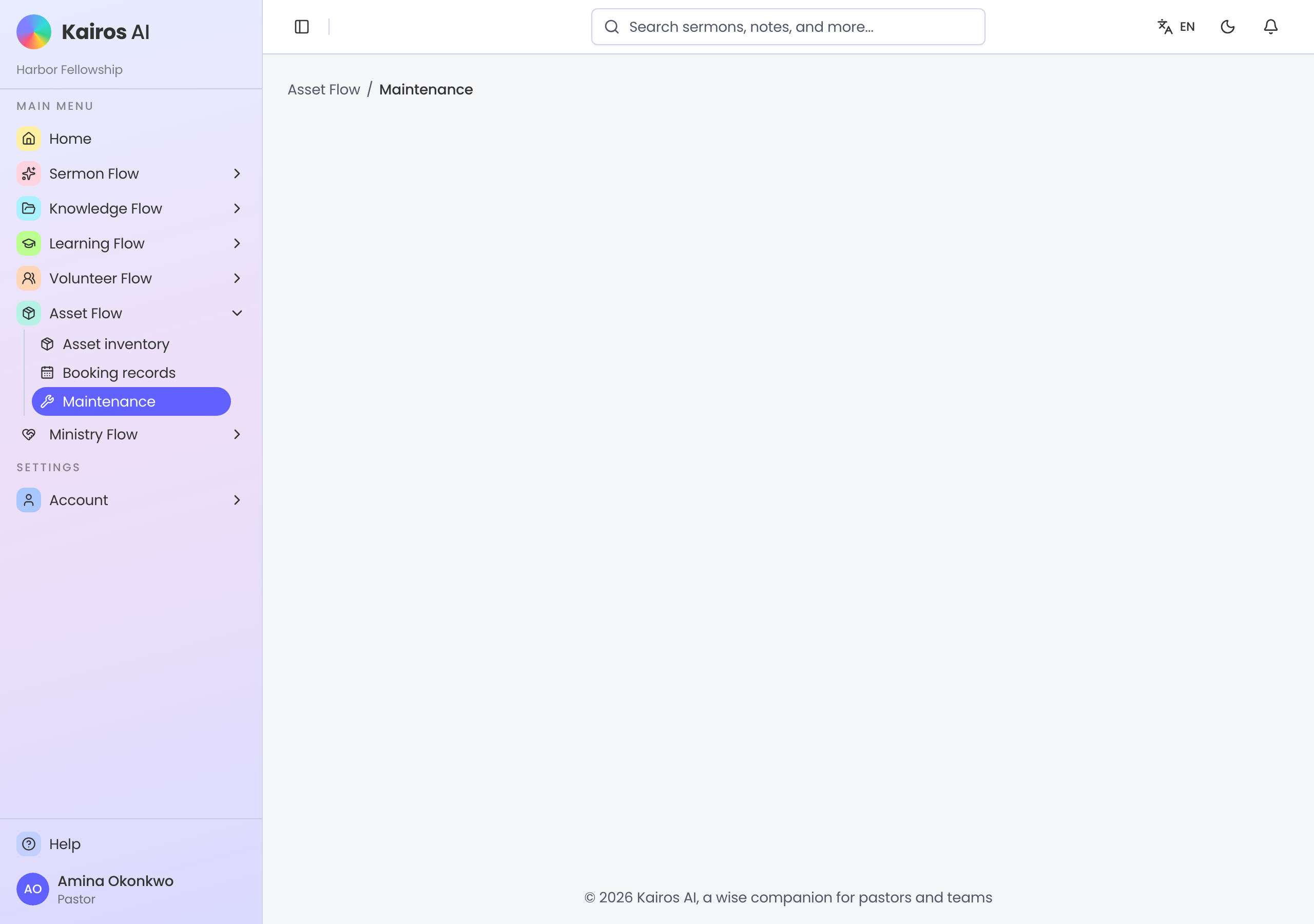Open Asset inventory submenu item
Viewport: 1314px width, 924px height.
[131, 344]
